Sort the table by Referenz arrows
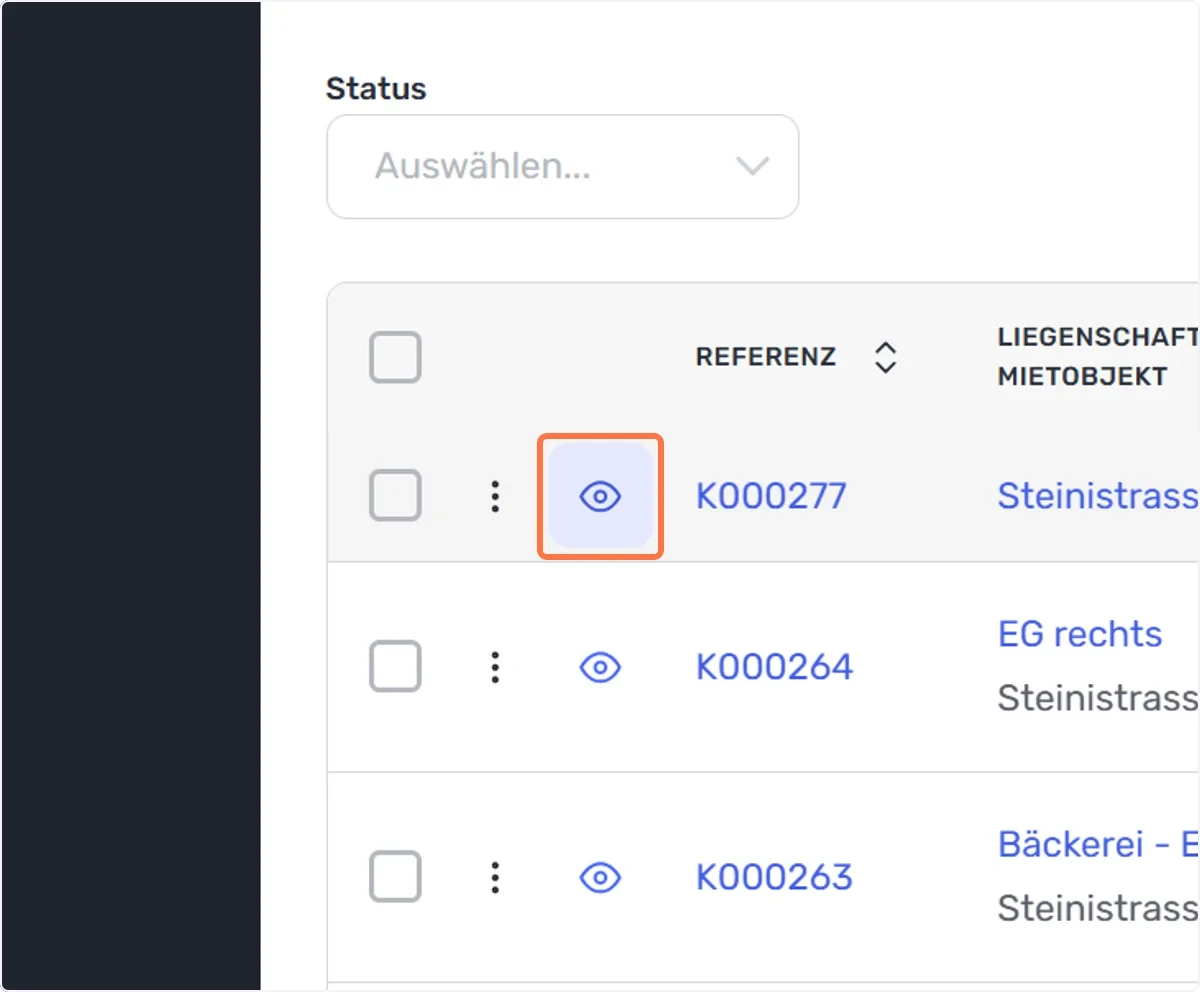1200x992 pixels. pos(885,357)
